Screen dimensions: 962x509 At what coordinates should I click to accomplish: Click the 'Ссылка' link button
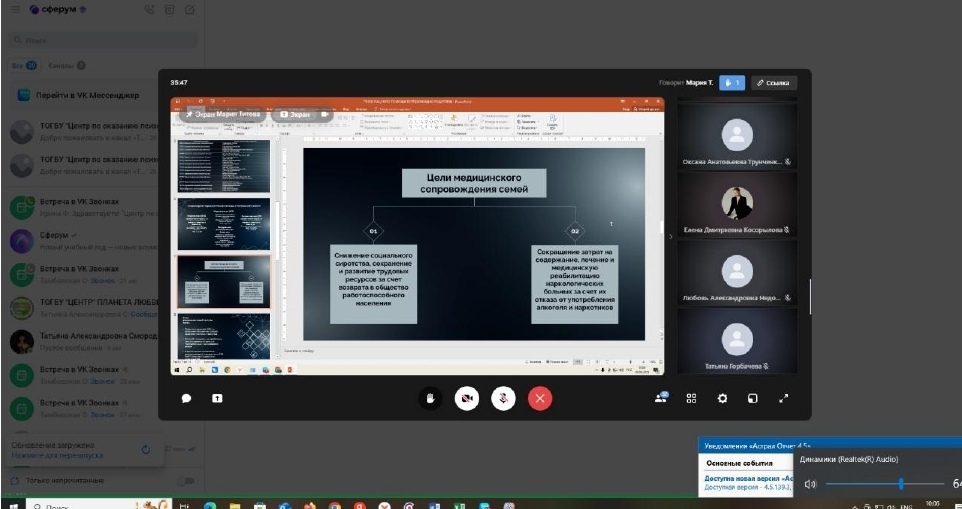point(773,83)
